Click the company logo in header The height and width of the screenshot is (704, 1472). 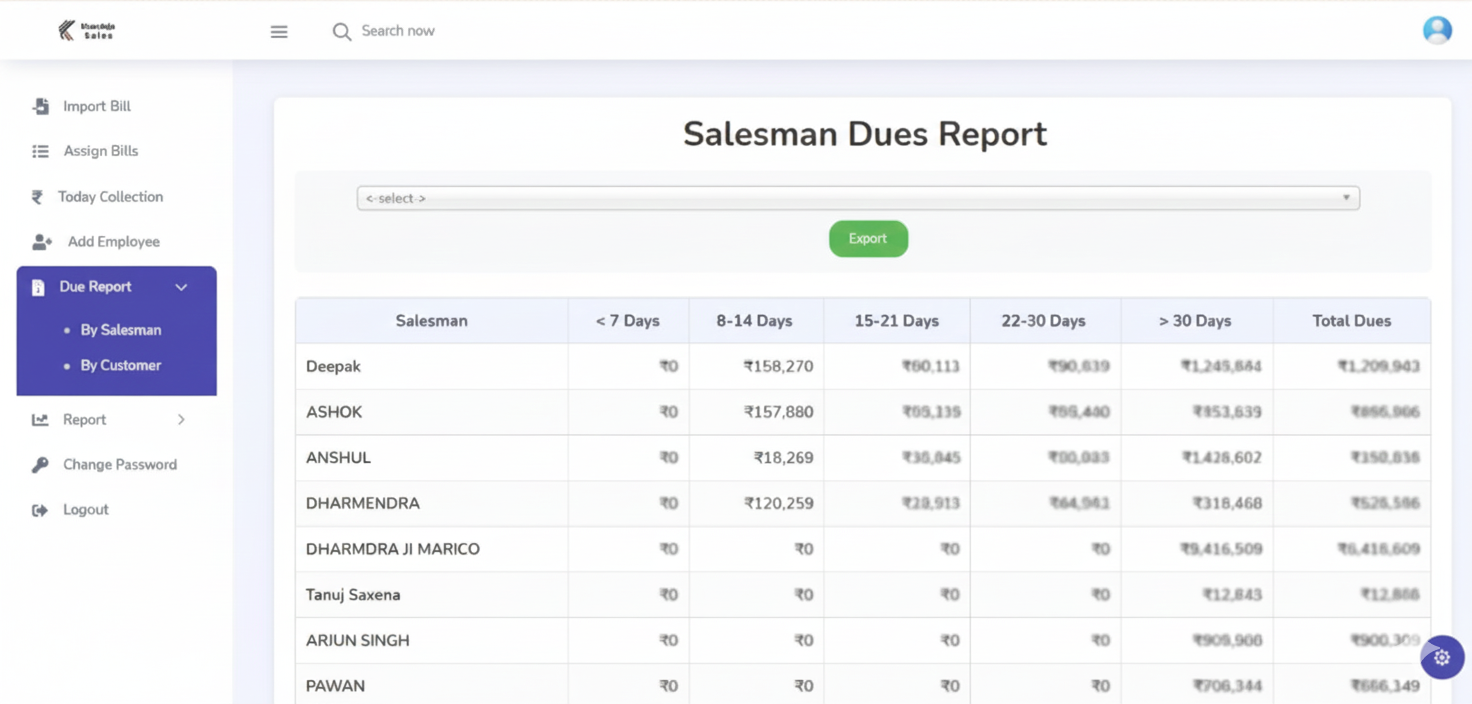(86, 31)
